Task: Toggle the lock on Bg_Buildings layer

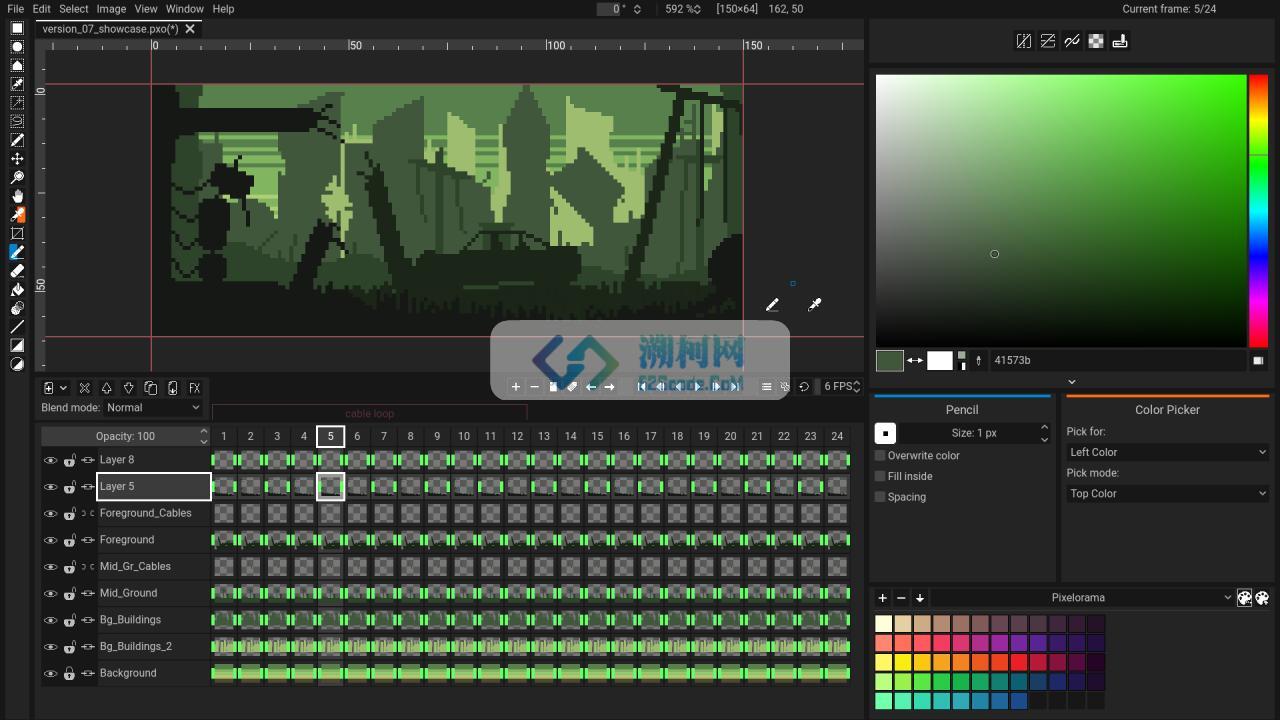Action: click(69, 620)
